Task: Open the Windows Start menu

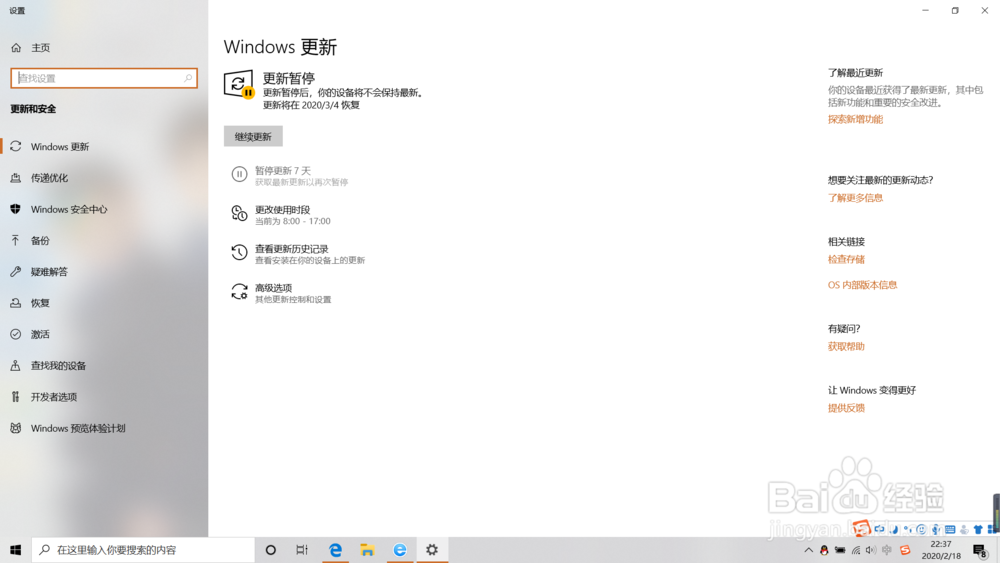Action: click(x=15, y=550)
